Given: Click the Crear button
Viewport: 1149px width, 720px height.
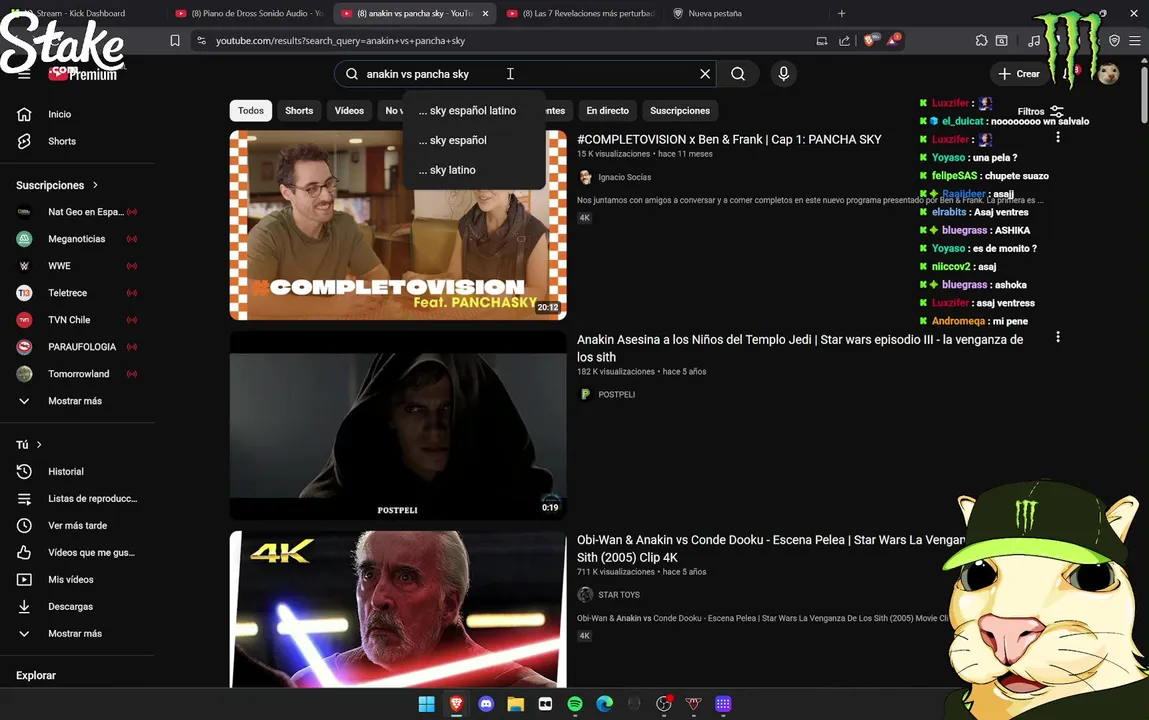Looking at the screenshot, I should [1019, 74].
